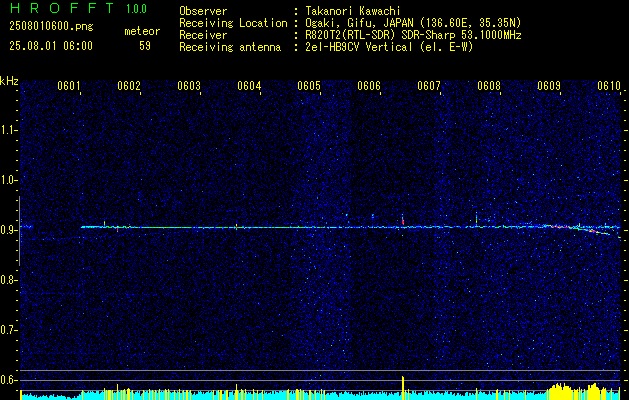
Task: Click the Observer field label
Action: click(x=203, y=11)
